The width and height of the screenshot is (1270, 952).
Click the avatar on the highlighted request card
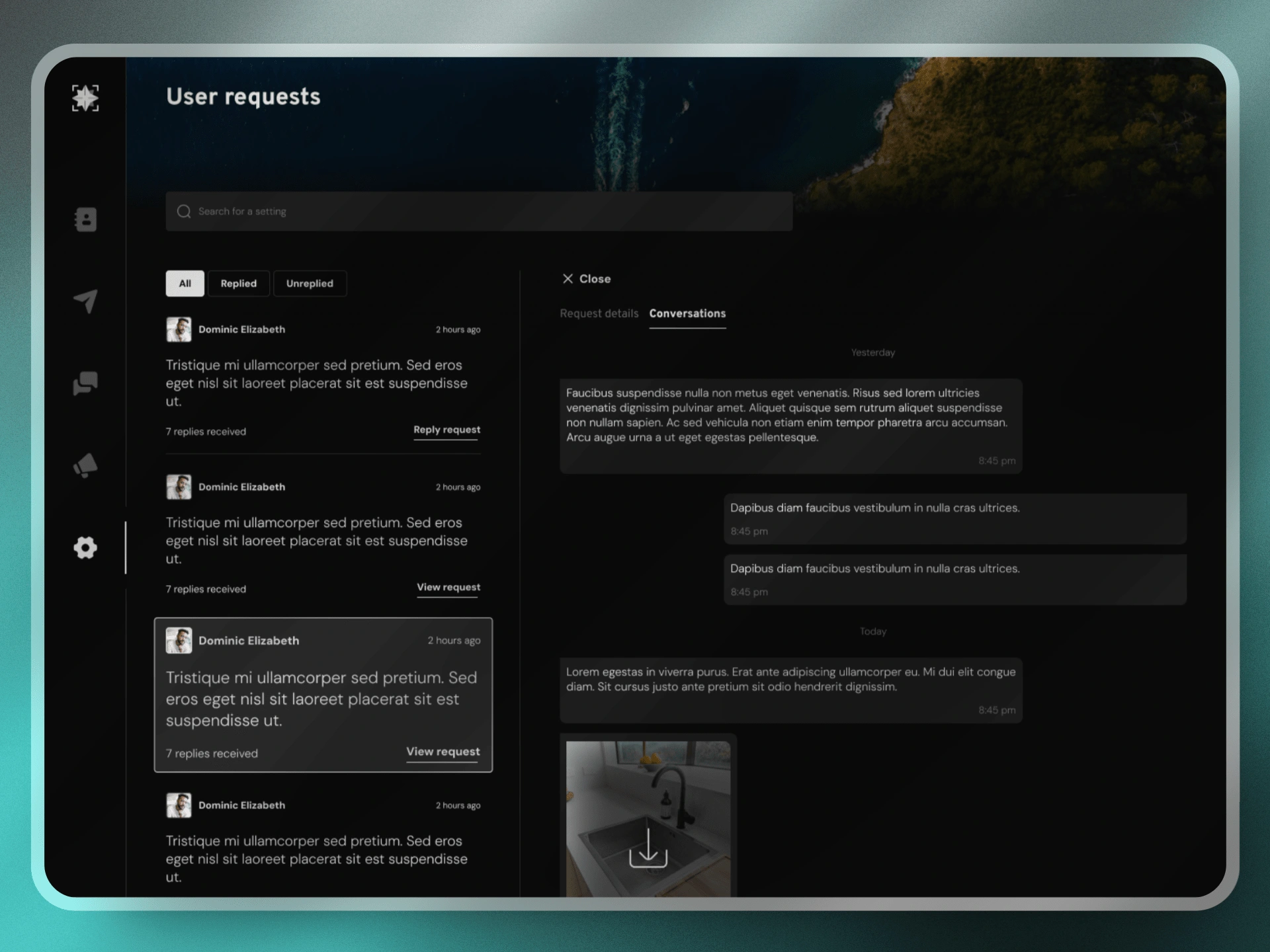tap(179, 641)
